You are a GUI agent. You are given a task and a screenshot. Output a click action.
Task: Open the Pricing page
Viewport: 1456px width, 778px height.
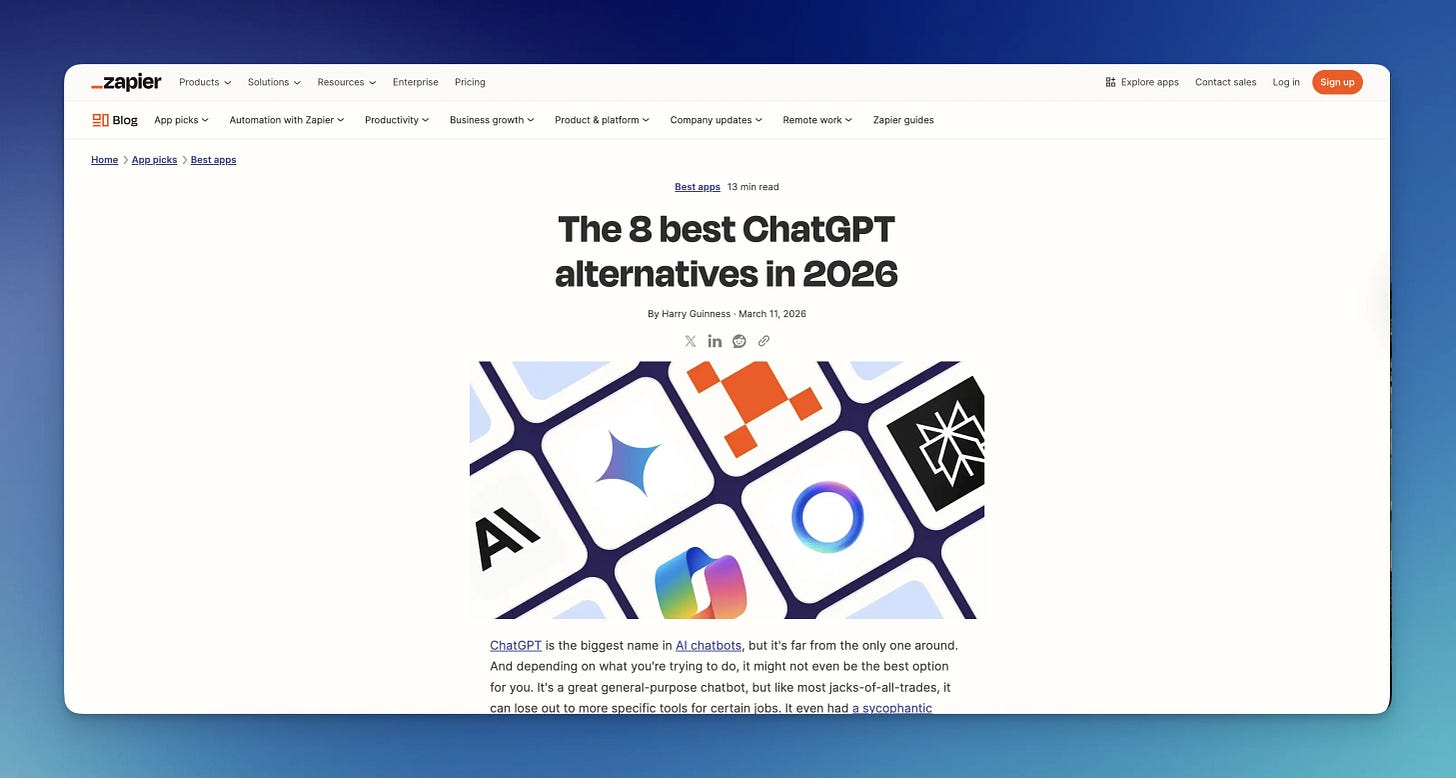coord(470,82)
